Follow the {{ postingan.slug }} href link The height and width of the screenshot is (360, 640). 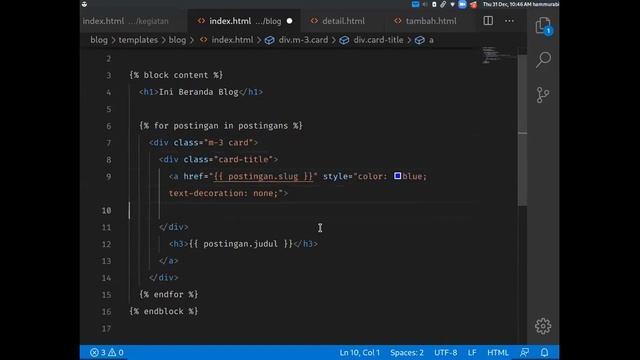(x=263, y=176)
